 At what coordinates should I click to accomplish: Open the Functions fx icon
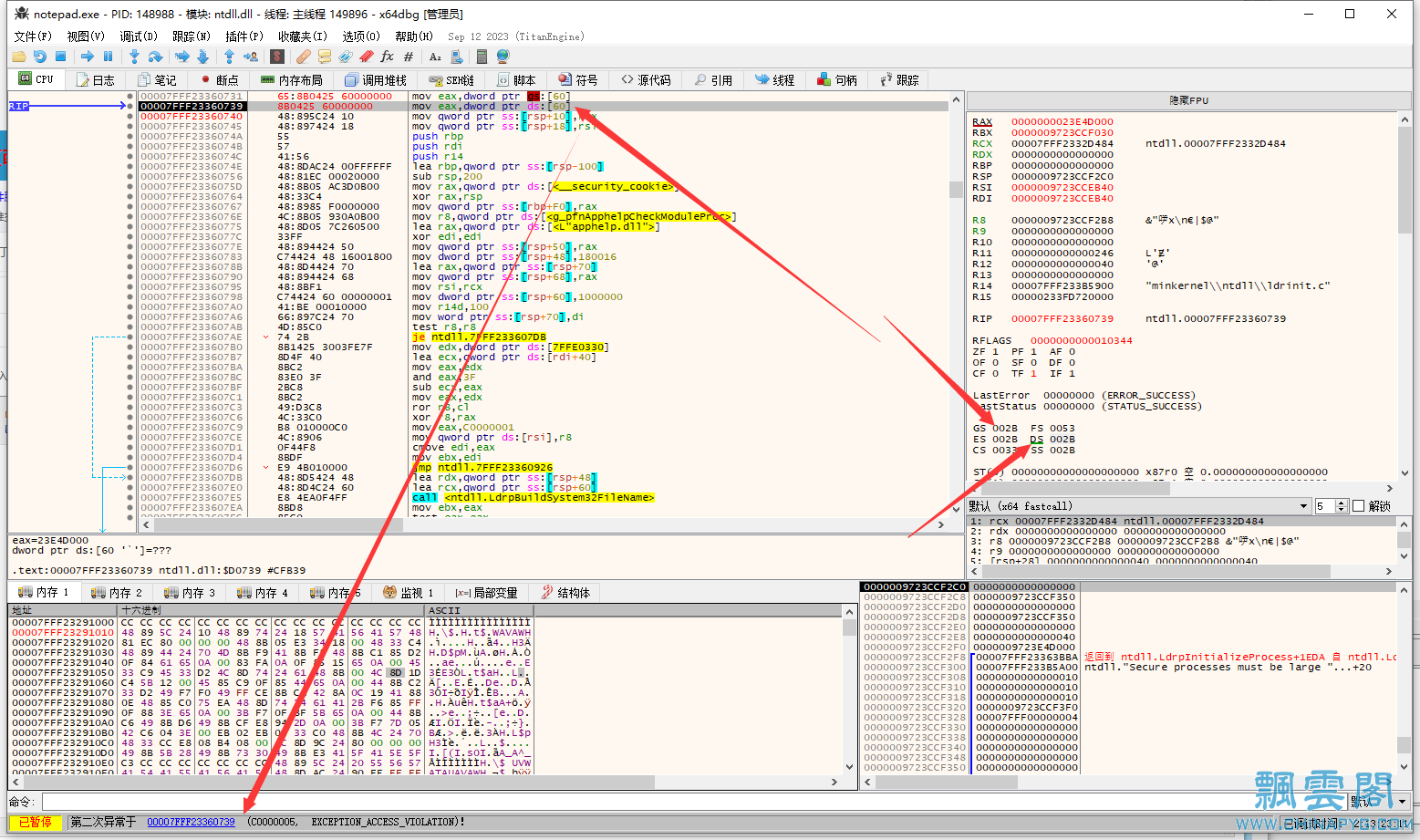click(387, 57)
